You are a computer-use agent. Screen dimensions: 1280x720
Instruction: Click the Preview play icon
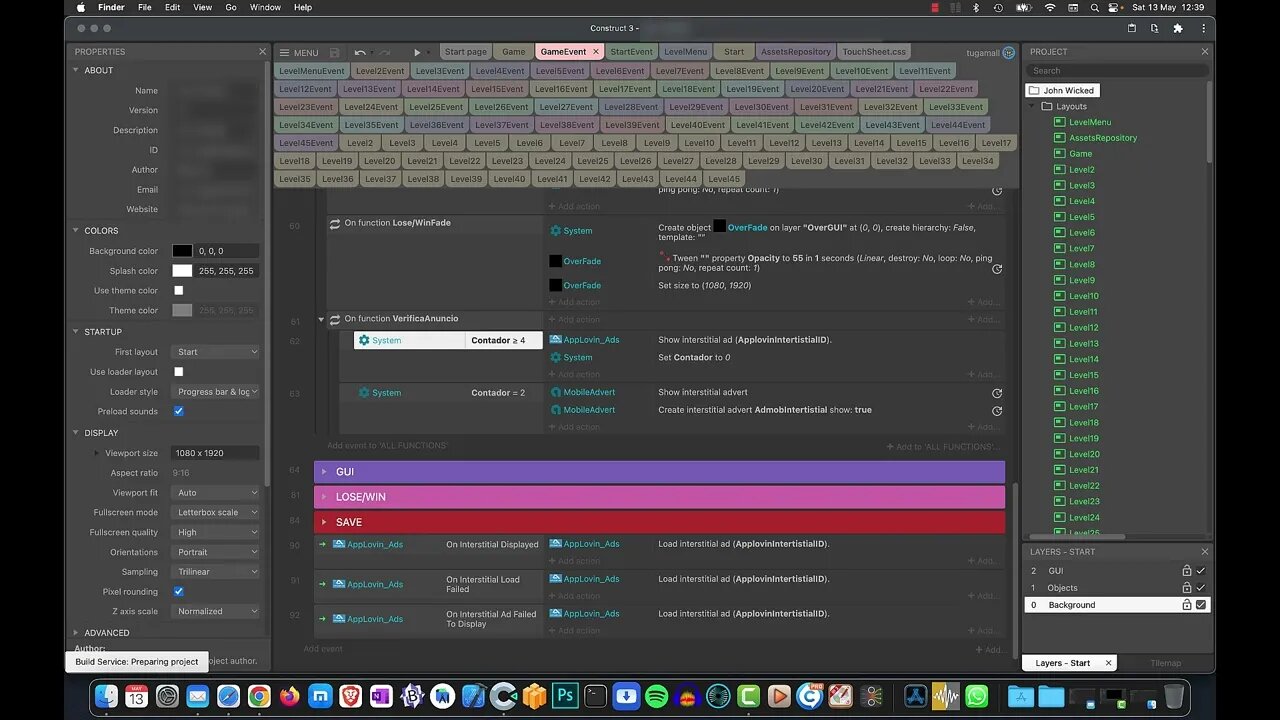click(x=417, y=53)
